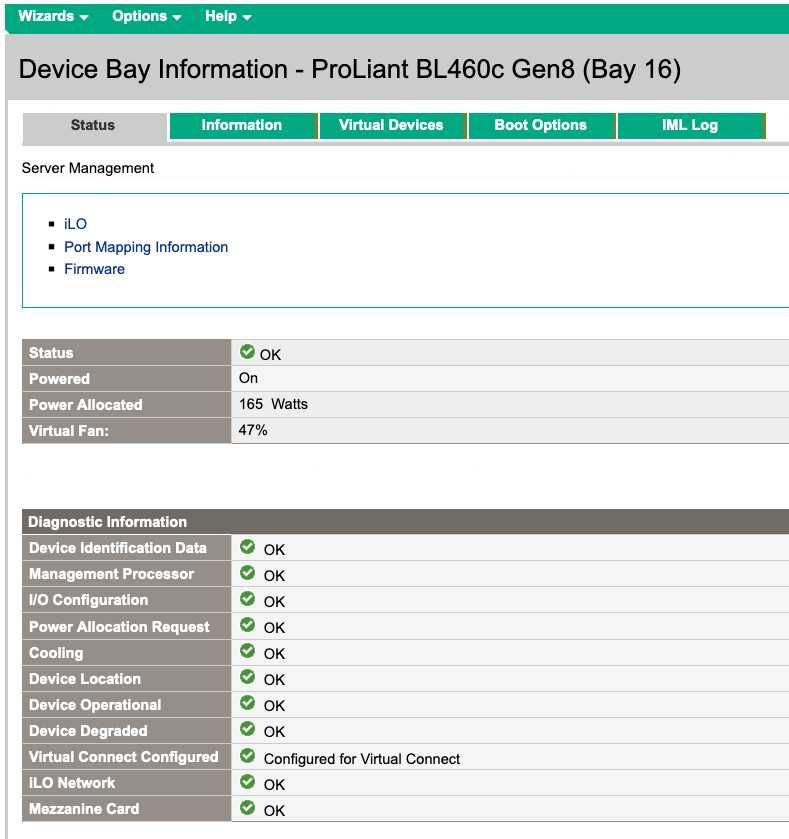Open the iLO link

75,224
